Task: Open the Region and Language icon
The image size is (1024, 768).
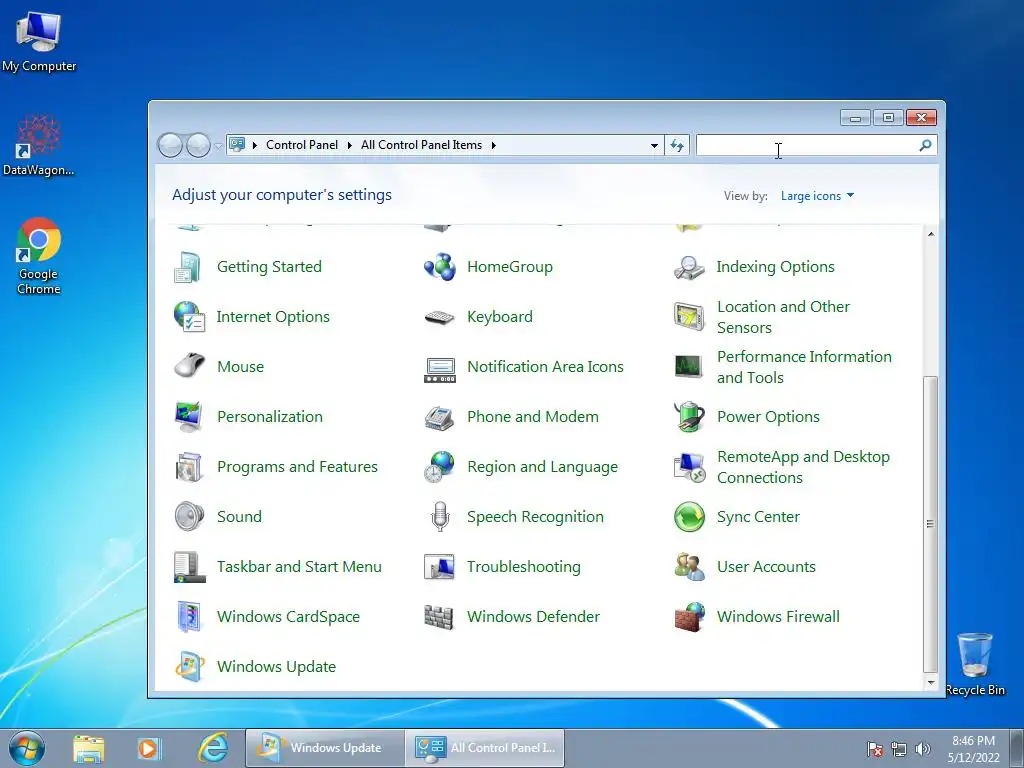Action: point(440,467)
